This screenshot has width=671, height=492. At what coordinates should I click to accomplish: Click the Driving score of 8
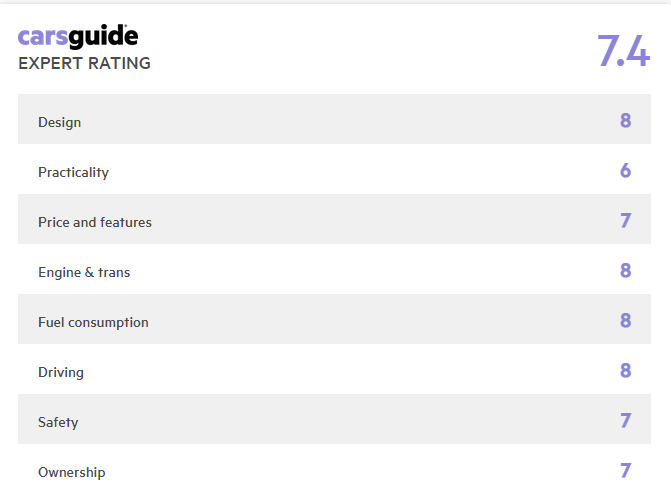pos(626,370)
